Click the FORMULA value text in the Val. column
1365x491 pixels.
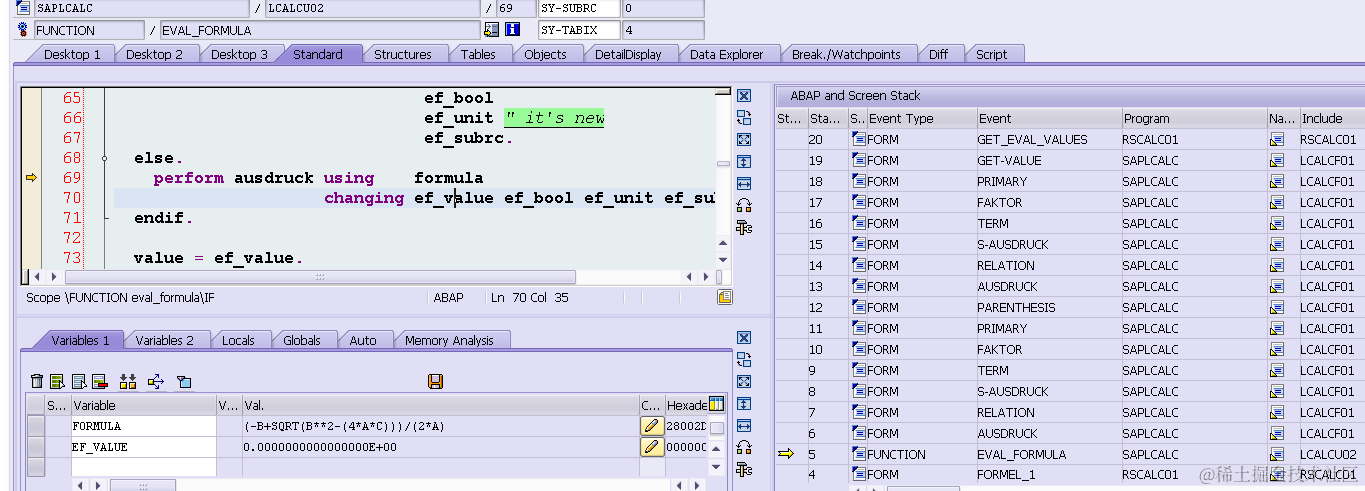pos(344,427)
